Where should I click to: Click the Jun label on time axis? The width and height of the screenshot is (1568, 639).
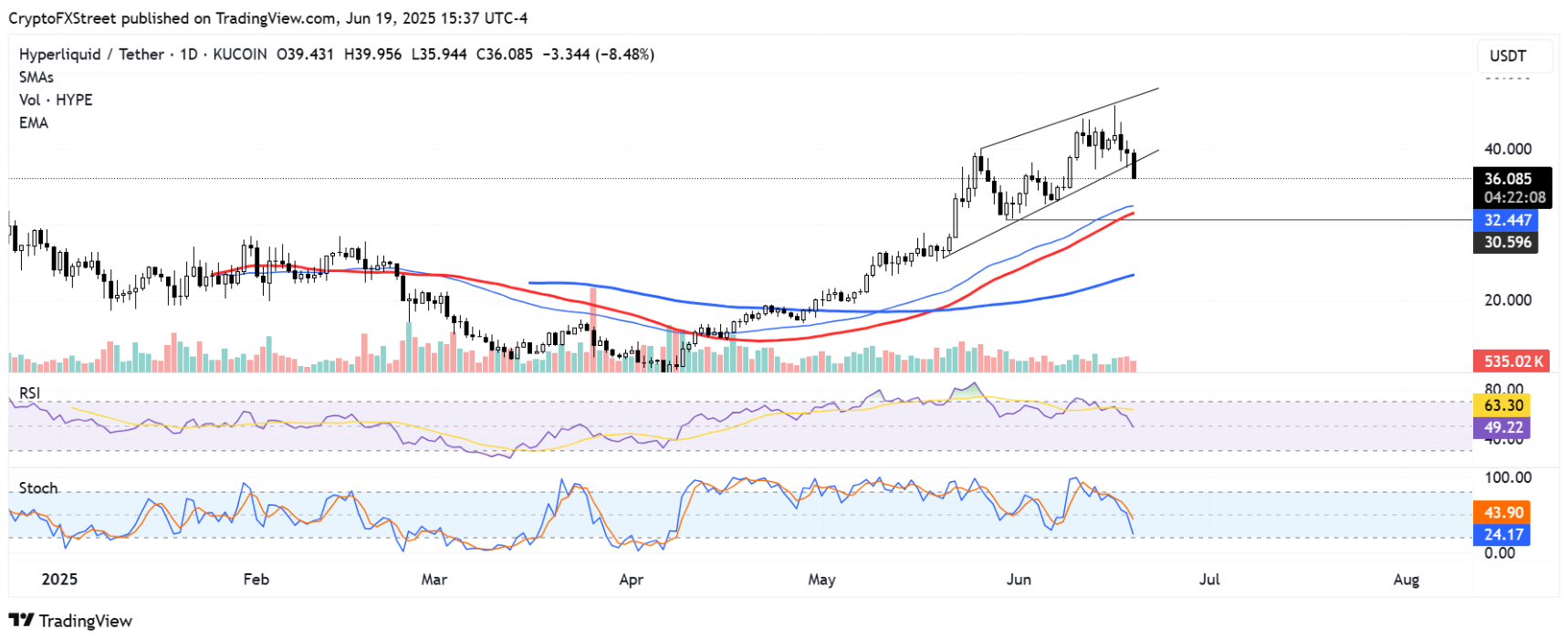pyautogui.click(x=1019, y=580)
